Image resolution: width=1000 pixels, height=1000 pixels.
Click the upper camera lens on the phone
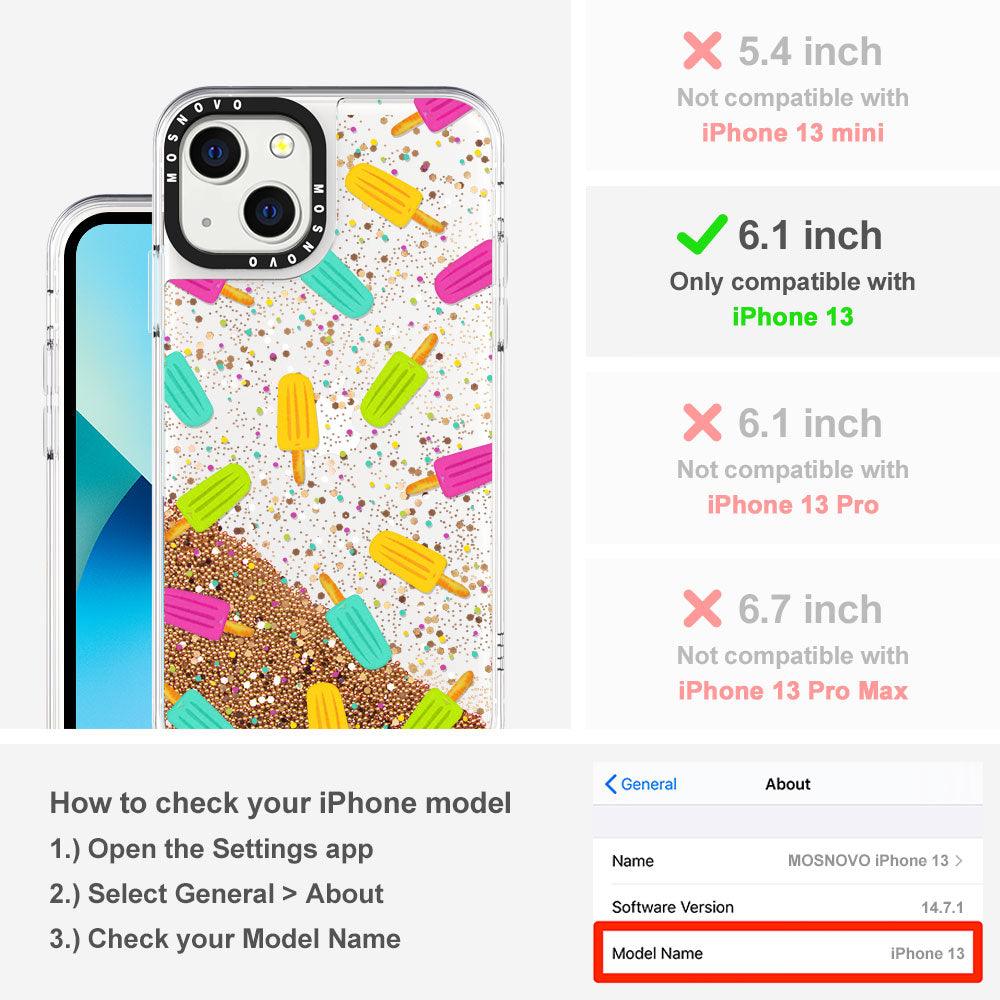pos(216,153)
